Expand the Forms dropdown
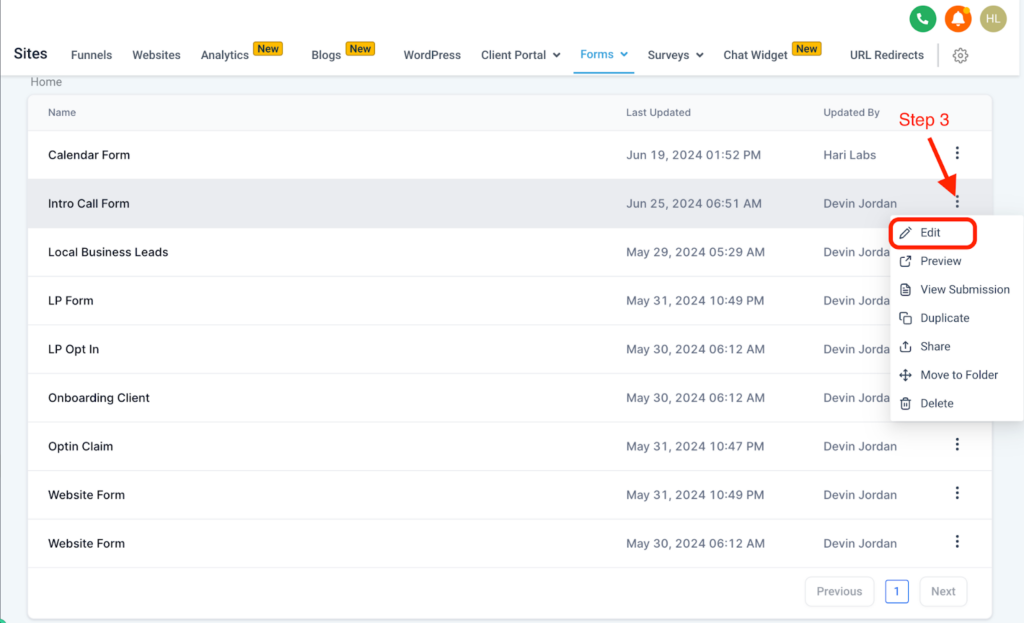1024x623 pixels. [x=604, y=54]
